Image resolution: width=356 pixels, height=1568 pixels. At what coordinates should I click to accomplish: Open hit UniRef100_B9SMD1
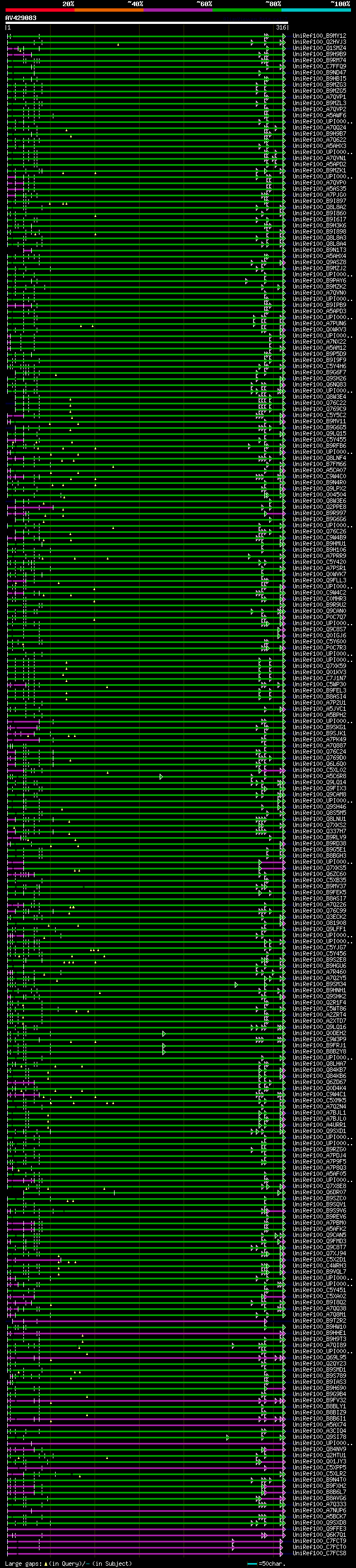[319, 1369]
